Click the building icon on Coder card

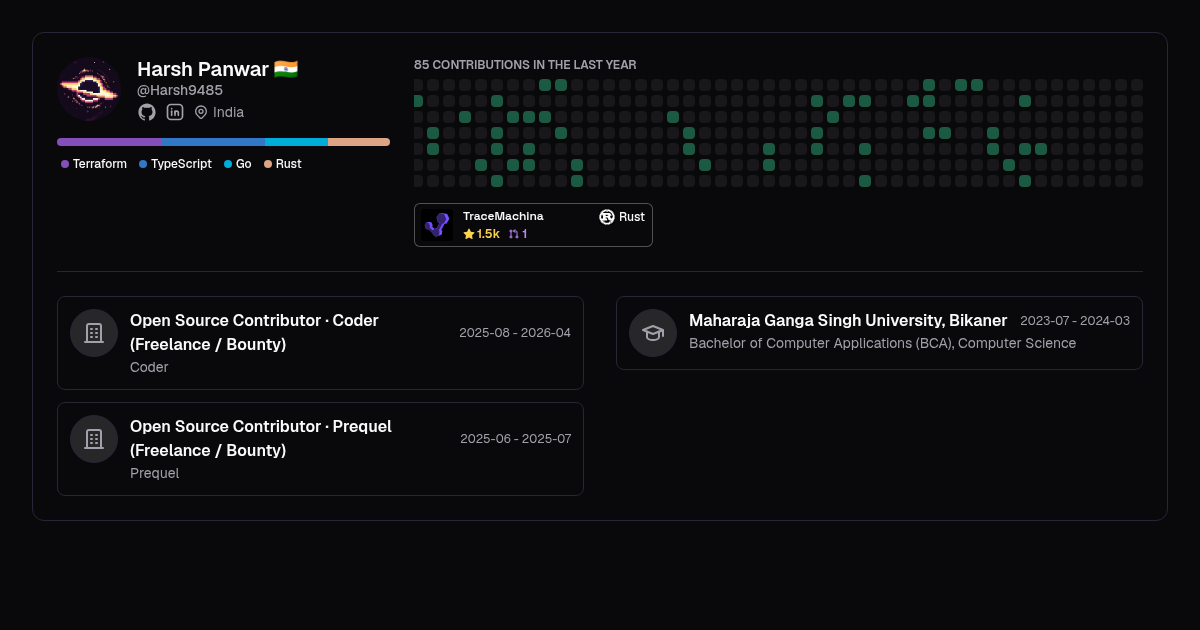click(94, 333)
